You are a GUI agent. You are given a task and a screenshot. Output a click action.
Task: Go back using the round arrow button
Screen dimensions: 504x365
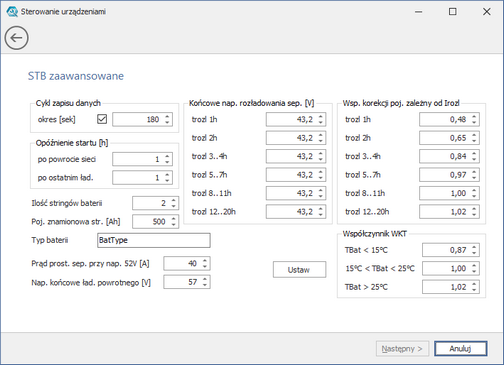(x=16, y=38)
